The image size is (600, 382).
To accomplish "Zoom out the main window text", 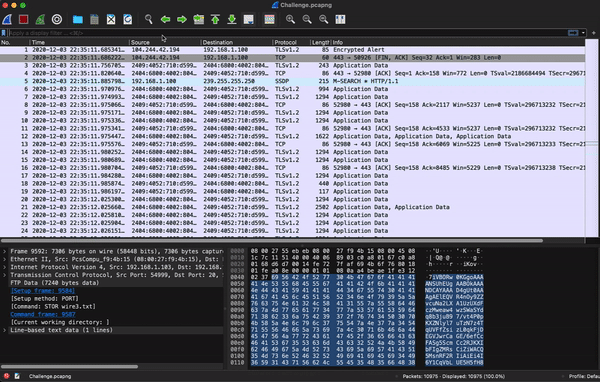I will click(307, 19).
